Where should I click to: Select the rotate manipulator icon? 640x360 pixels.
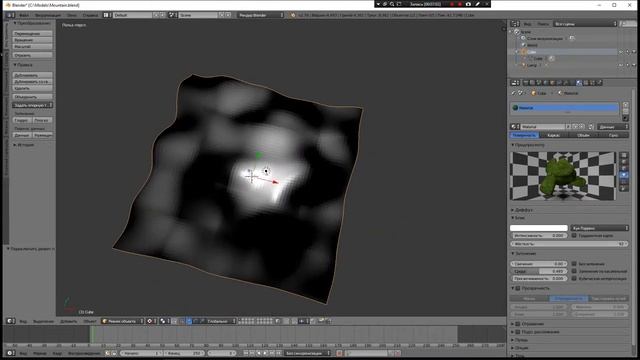click(x=196, y=321)
